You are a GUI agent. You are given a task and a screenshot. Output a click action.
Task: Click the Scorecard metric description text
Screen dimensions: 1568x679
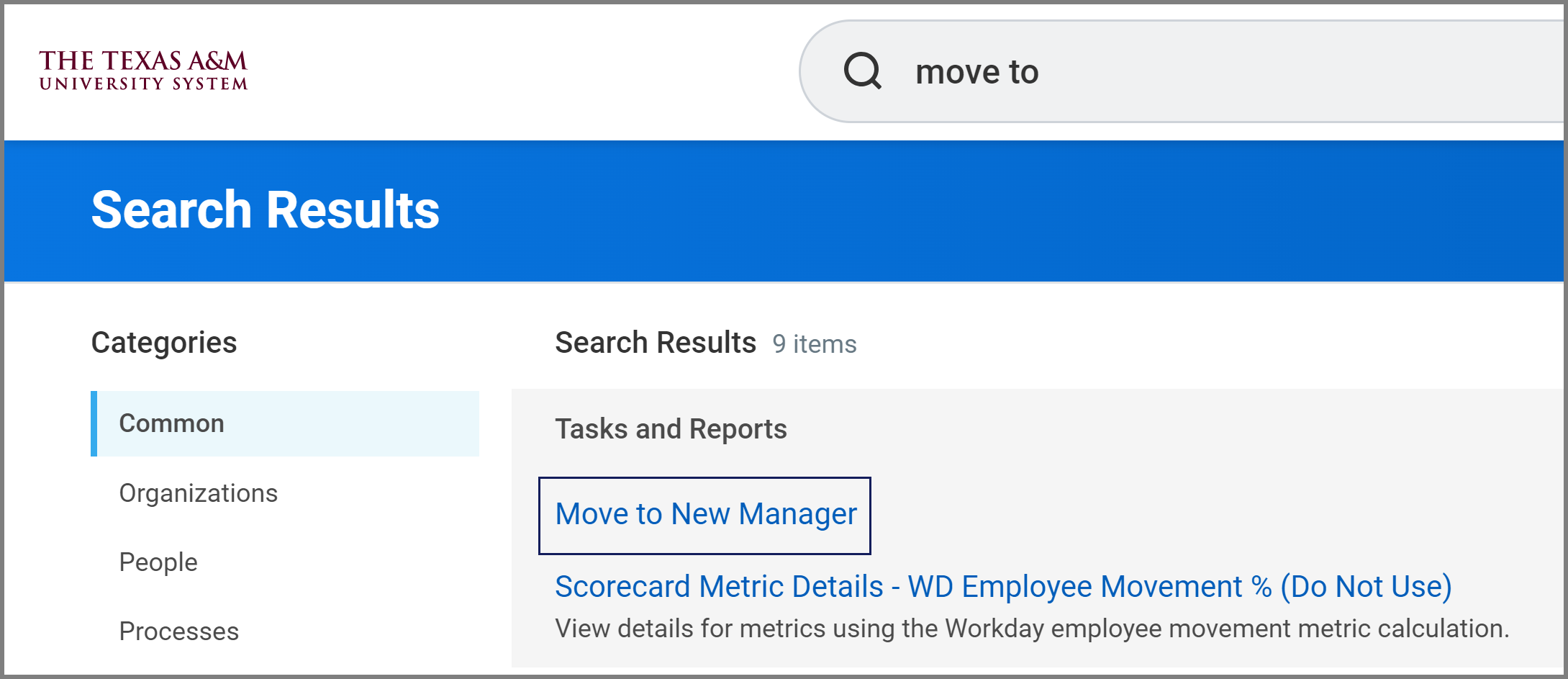[1031, 629]
